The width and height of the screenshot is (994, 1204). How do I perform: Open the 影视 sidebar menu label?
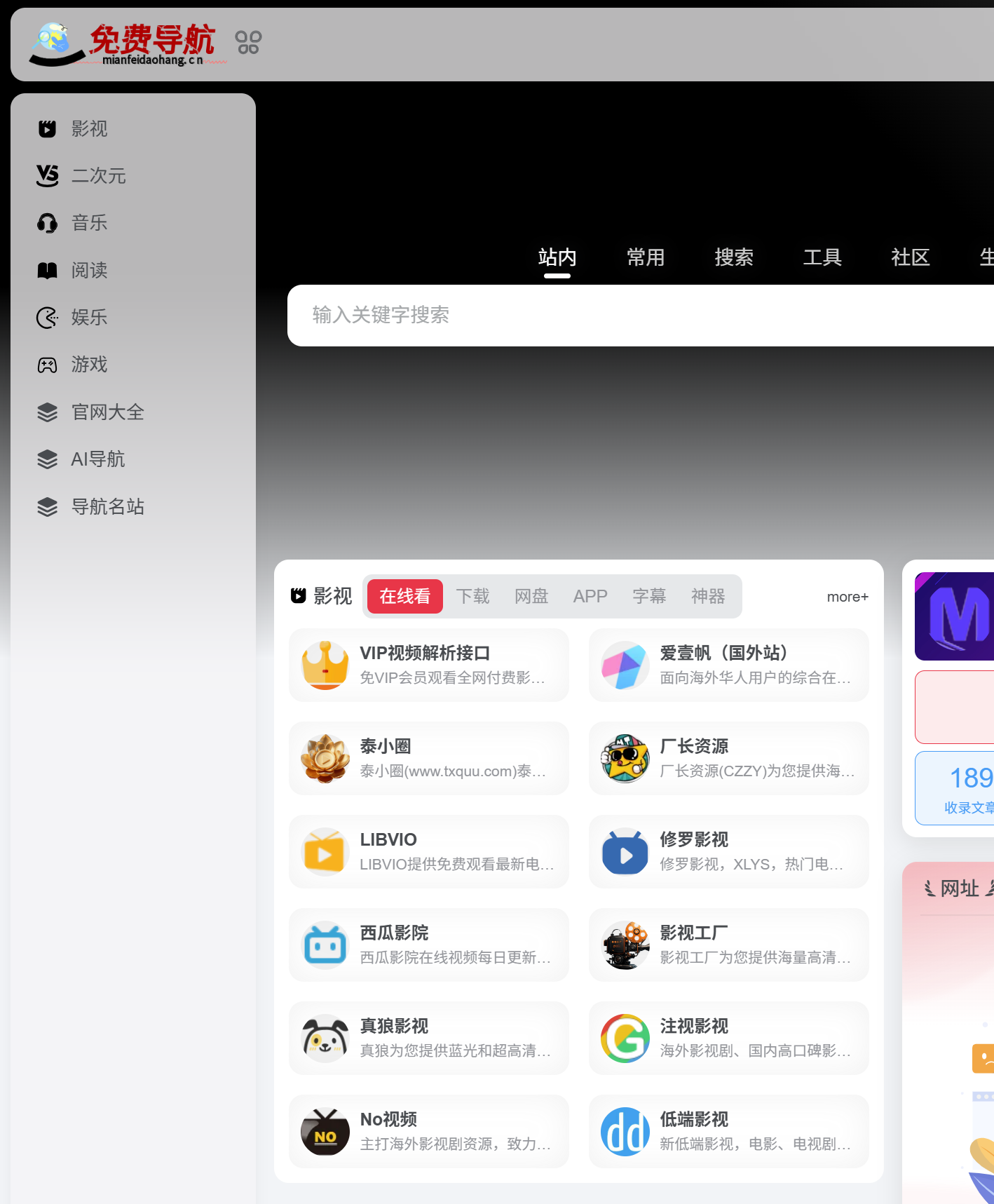(x=90, y=128)
